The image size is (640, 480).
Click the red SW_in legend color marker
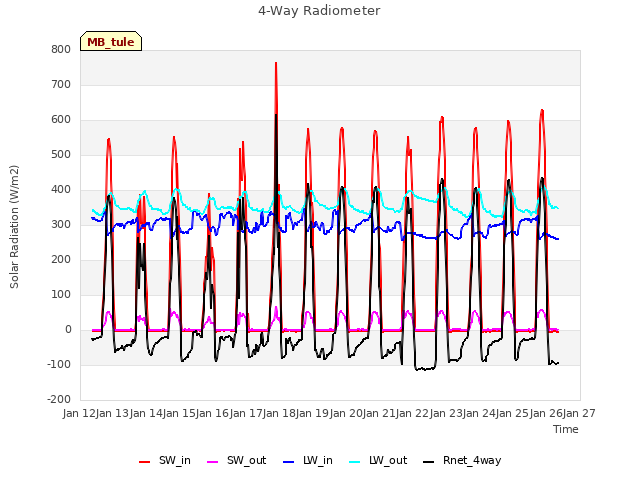[x=144, y=462]
